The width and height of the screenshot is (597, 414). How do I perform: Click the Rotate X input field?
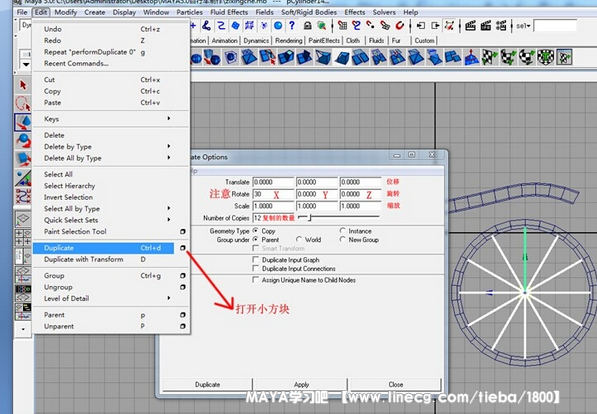tap(274, 194)
